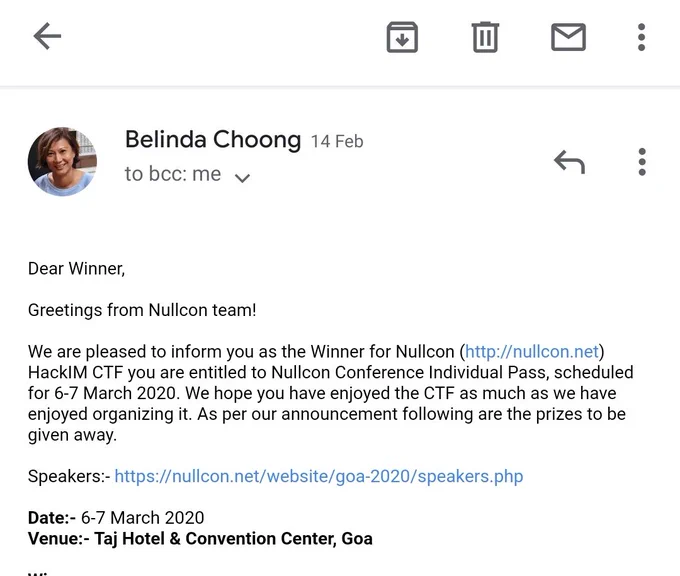Image resolution: width=680 pixels, height=576 pixels.
Task: Tap Belinda Choong's profile photo
Action: click(62, 161)
